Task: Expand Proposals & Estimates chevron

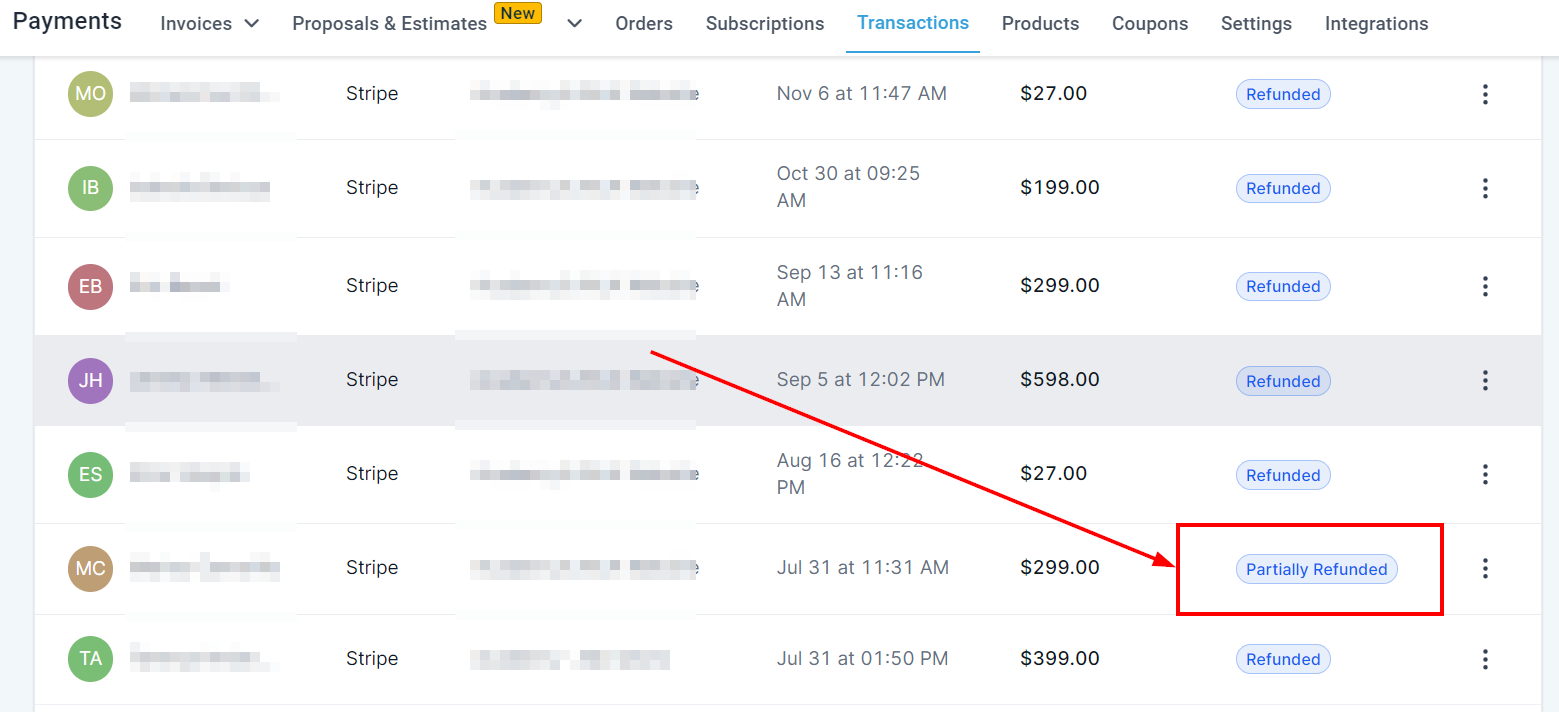Action: (574, 23)
